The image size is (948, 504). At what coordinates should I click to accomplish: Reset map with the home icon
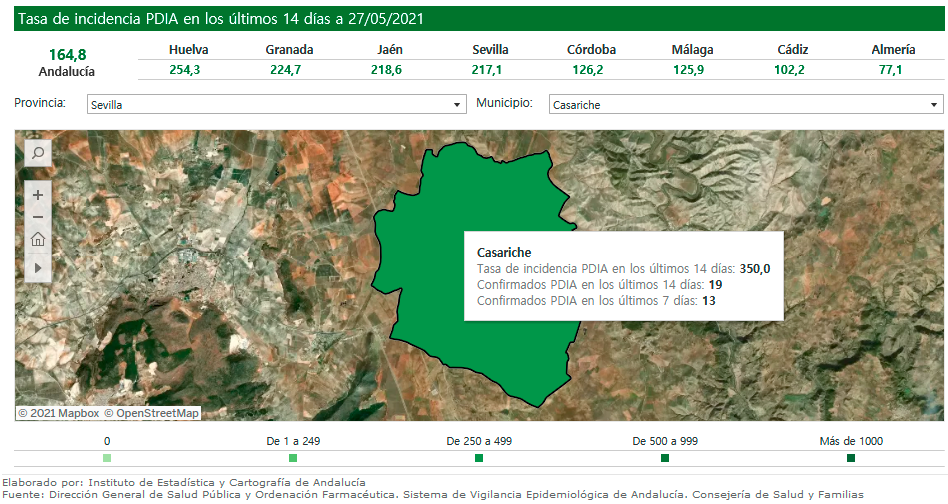[38, 239]
